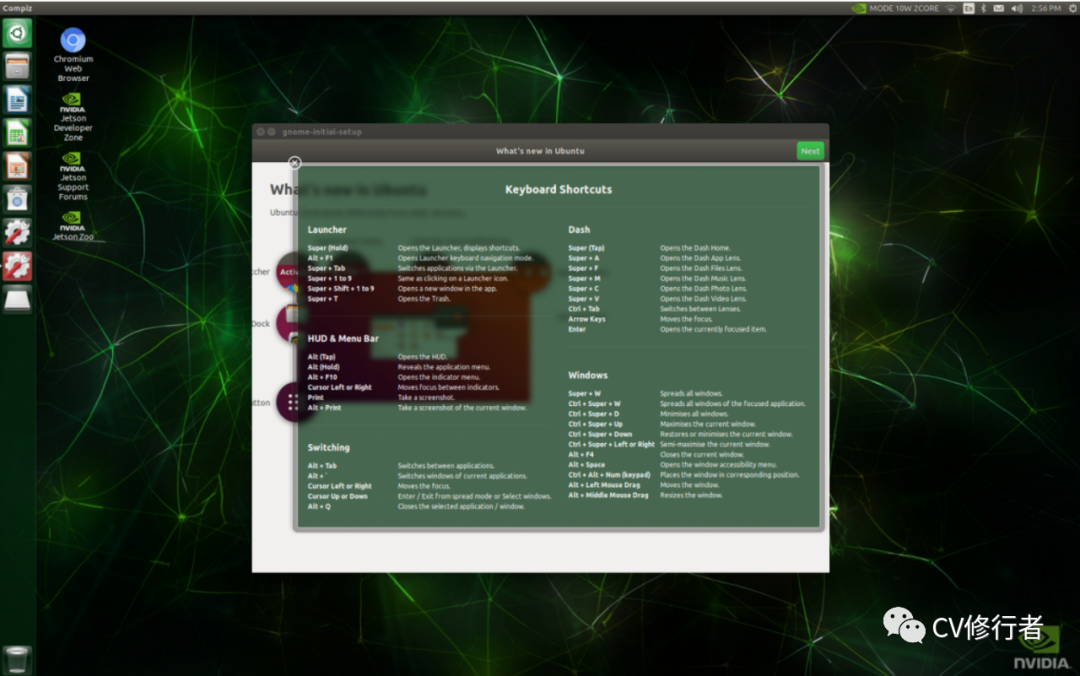
Task: Click the Super + W shortcut entry
Action: 585,394
